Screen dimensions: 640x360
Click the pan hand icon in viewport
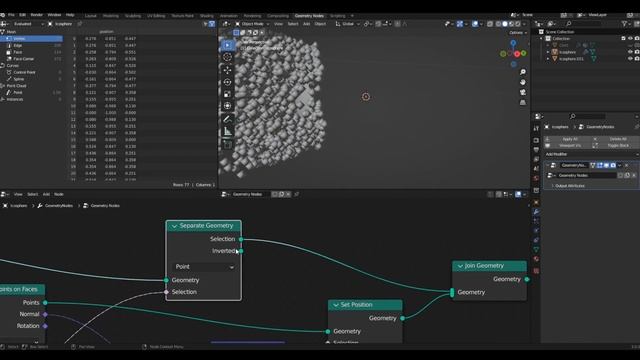tap(523, 82)
